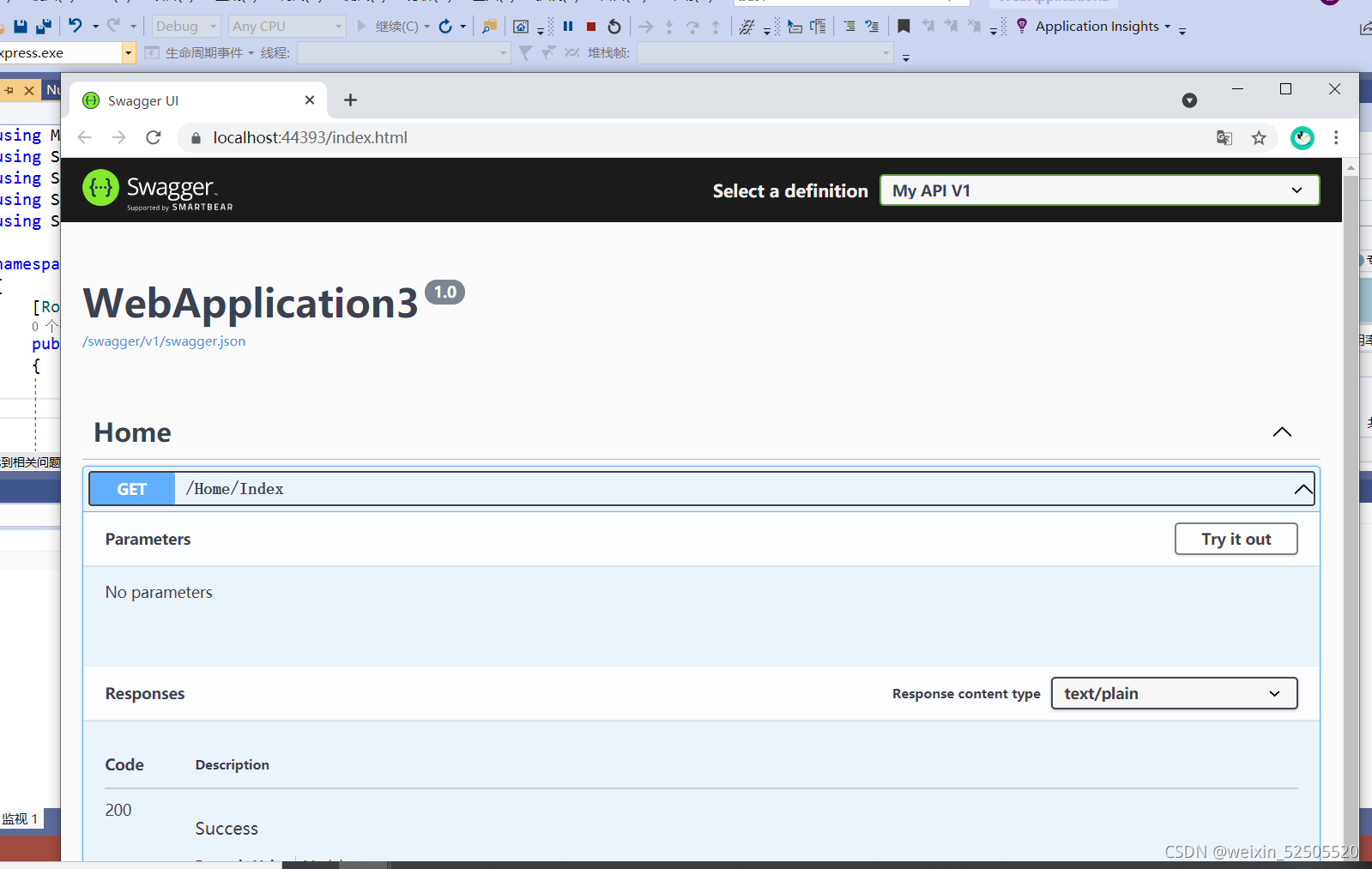Click the No parameters text

click(x=159, y=593)
